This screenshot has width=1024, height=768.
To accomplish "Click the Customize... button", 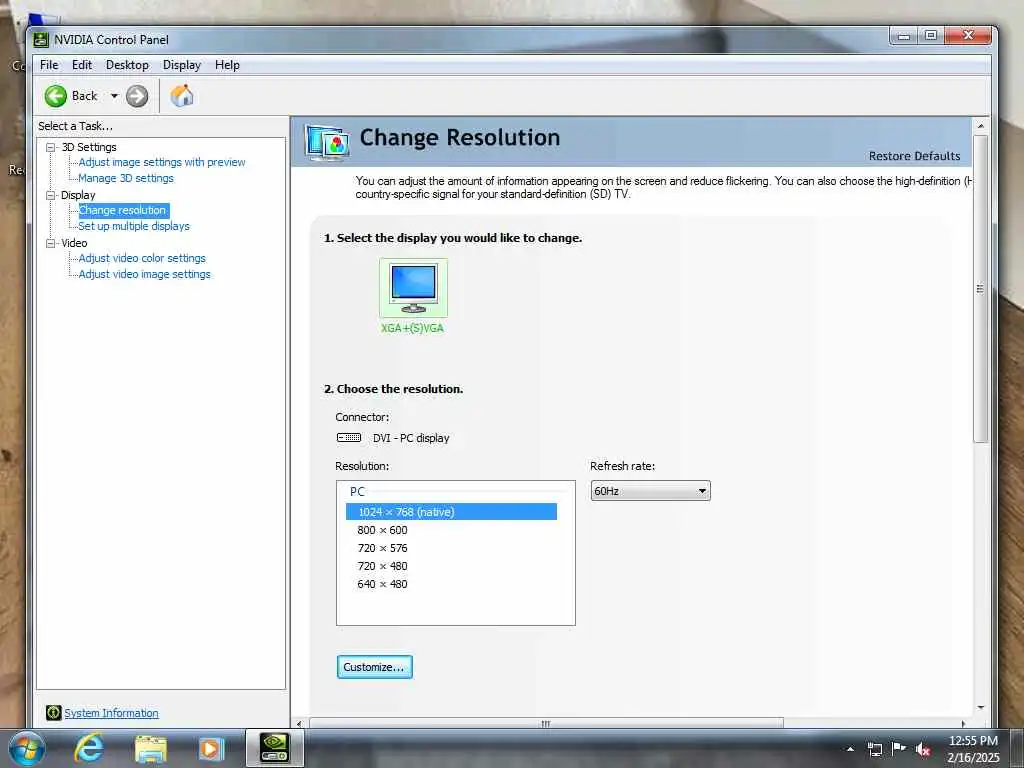I will pos(375,667).
